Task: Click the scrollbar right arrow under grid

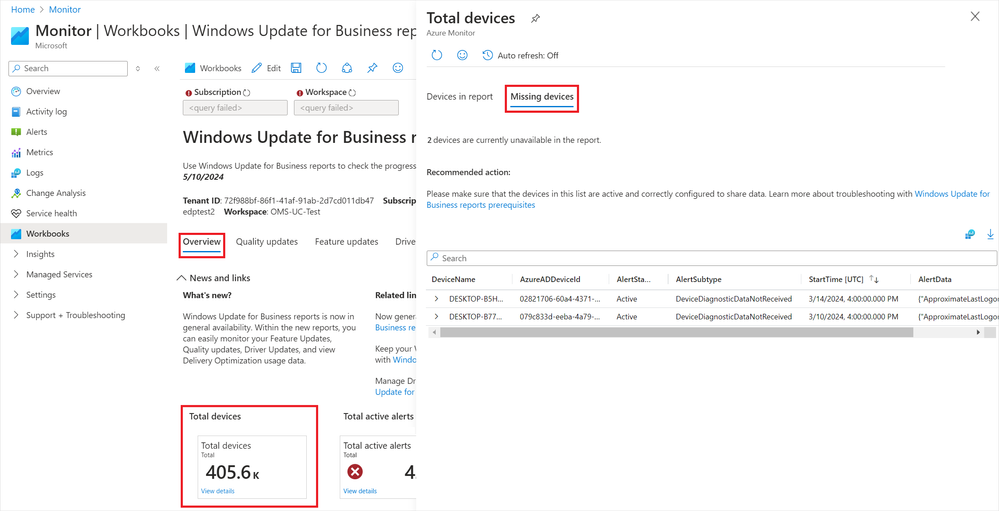Action: click(x=979, y=333)
